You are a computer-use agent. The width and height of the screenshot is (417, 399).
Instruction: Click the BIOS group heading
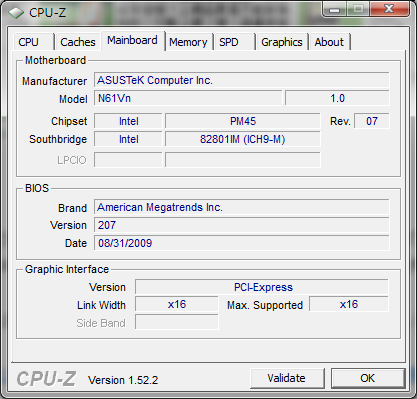(x=37, y=188)
